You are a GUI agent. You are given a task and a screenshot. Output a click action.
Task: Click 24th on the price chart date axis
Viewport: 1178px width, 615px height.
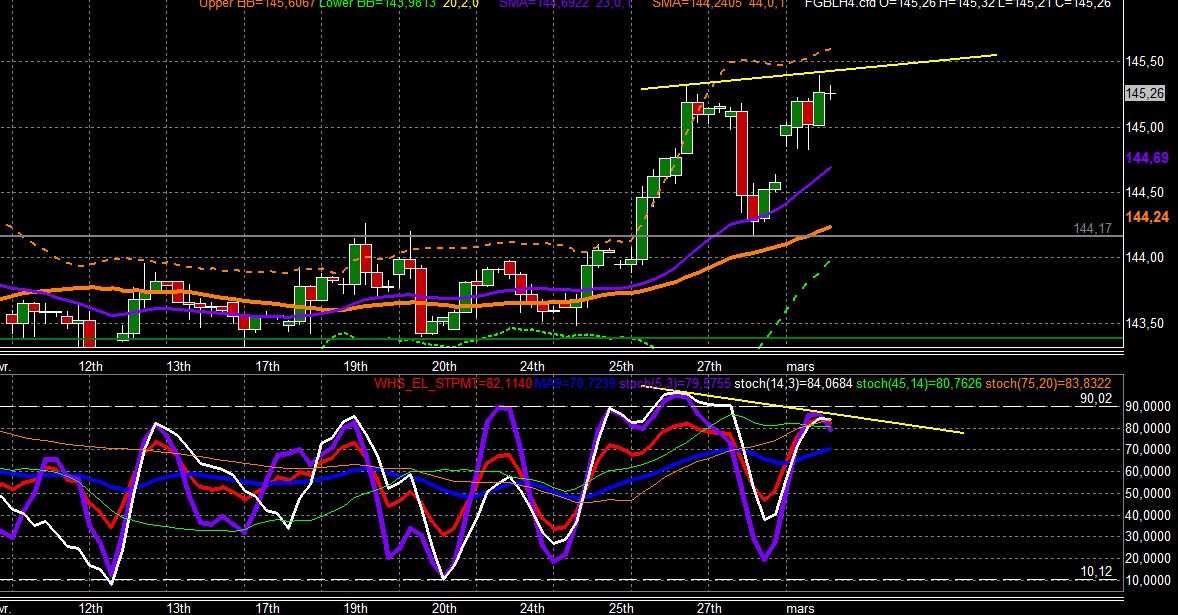click(x=532, y=366)
